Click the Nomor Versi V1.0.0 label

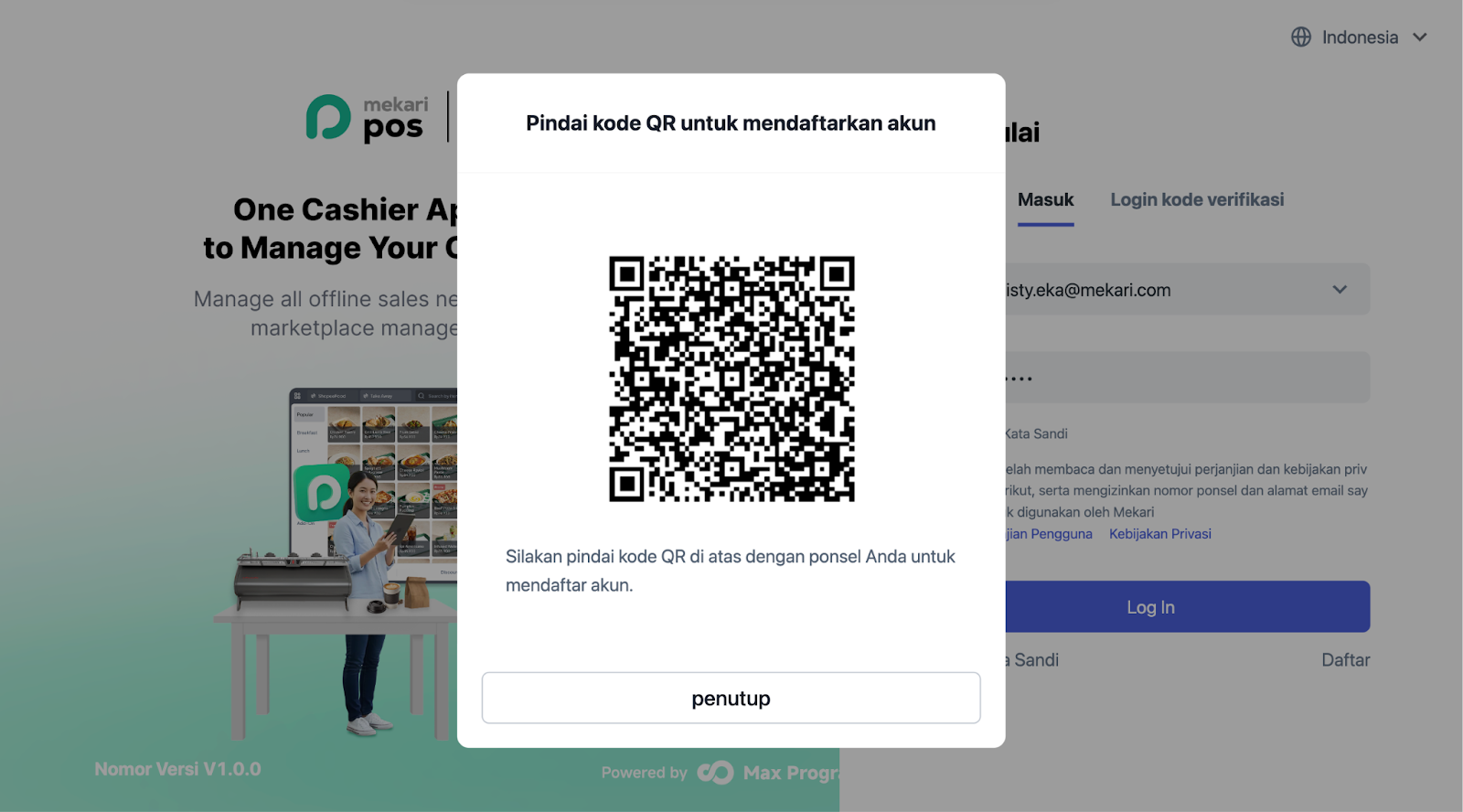[177, 770]
